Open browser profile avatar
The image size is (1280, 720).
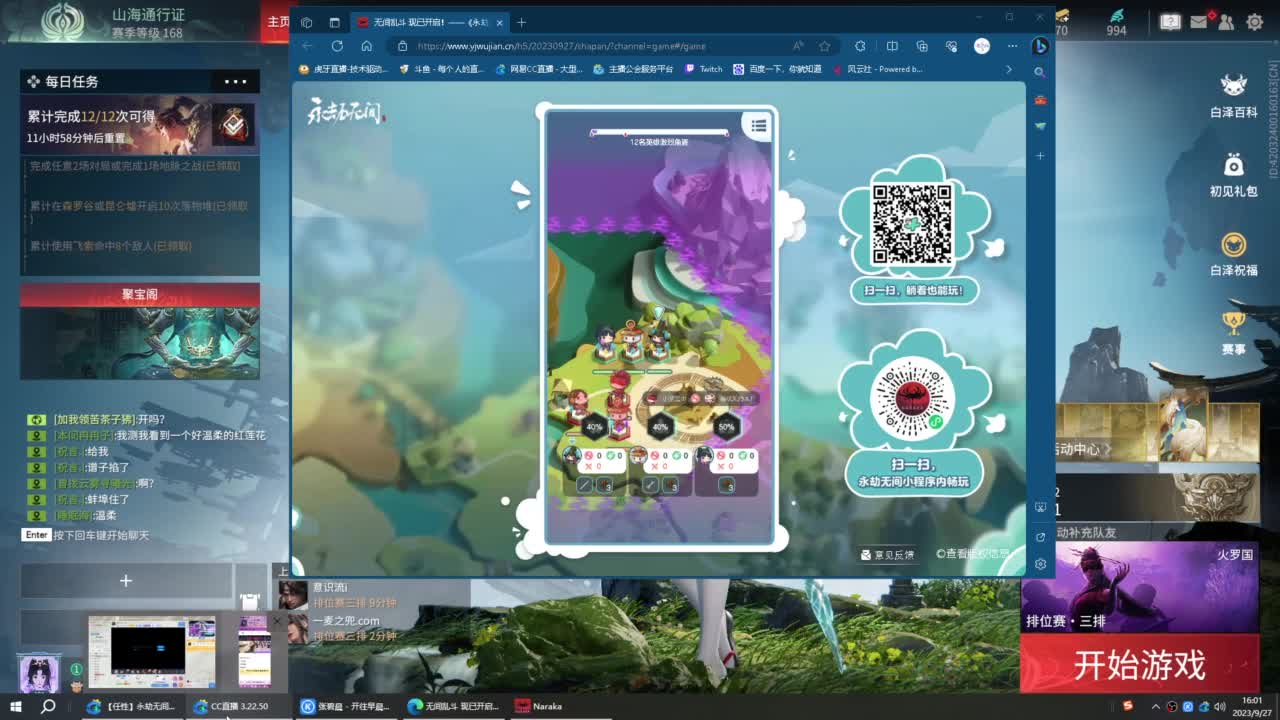point(982,46)
